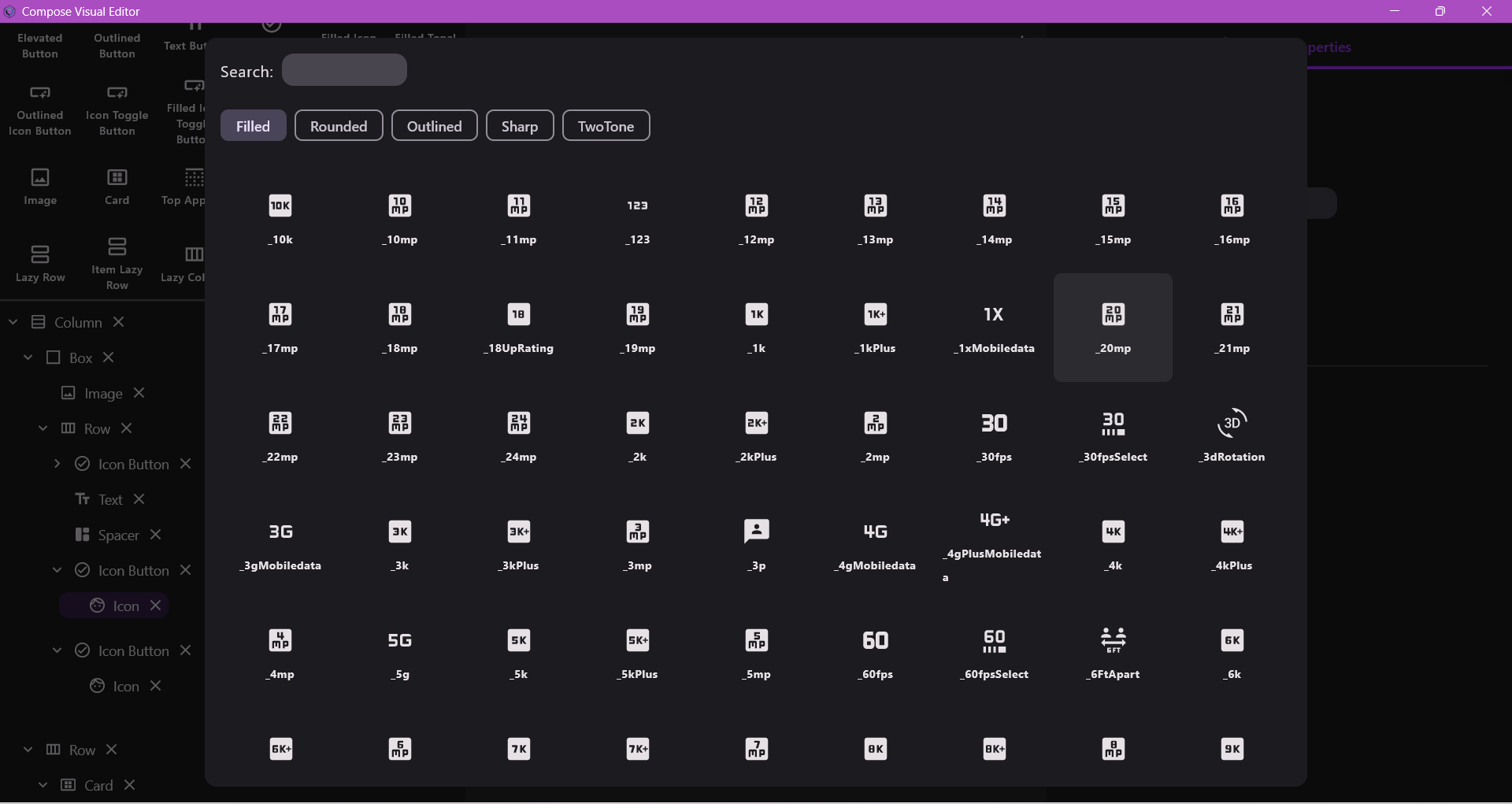The height and width of the screenshot is (804, 1512).
Task: Enable the Rounded icon style filter
Action: point(339,125)
